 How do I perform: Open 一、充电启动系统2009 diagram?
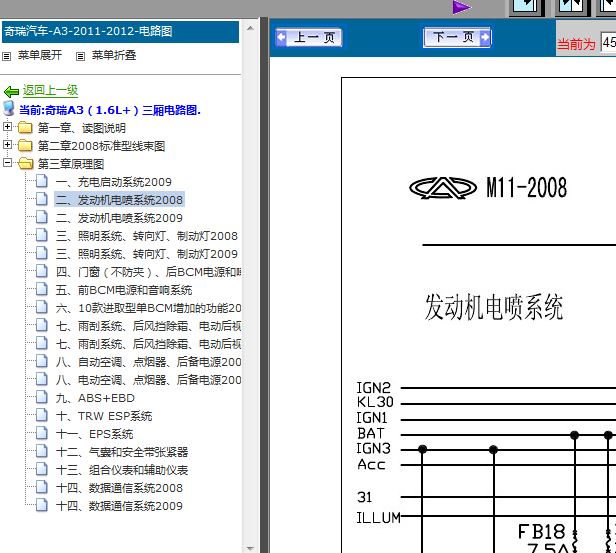(x=114, y=182)
